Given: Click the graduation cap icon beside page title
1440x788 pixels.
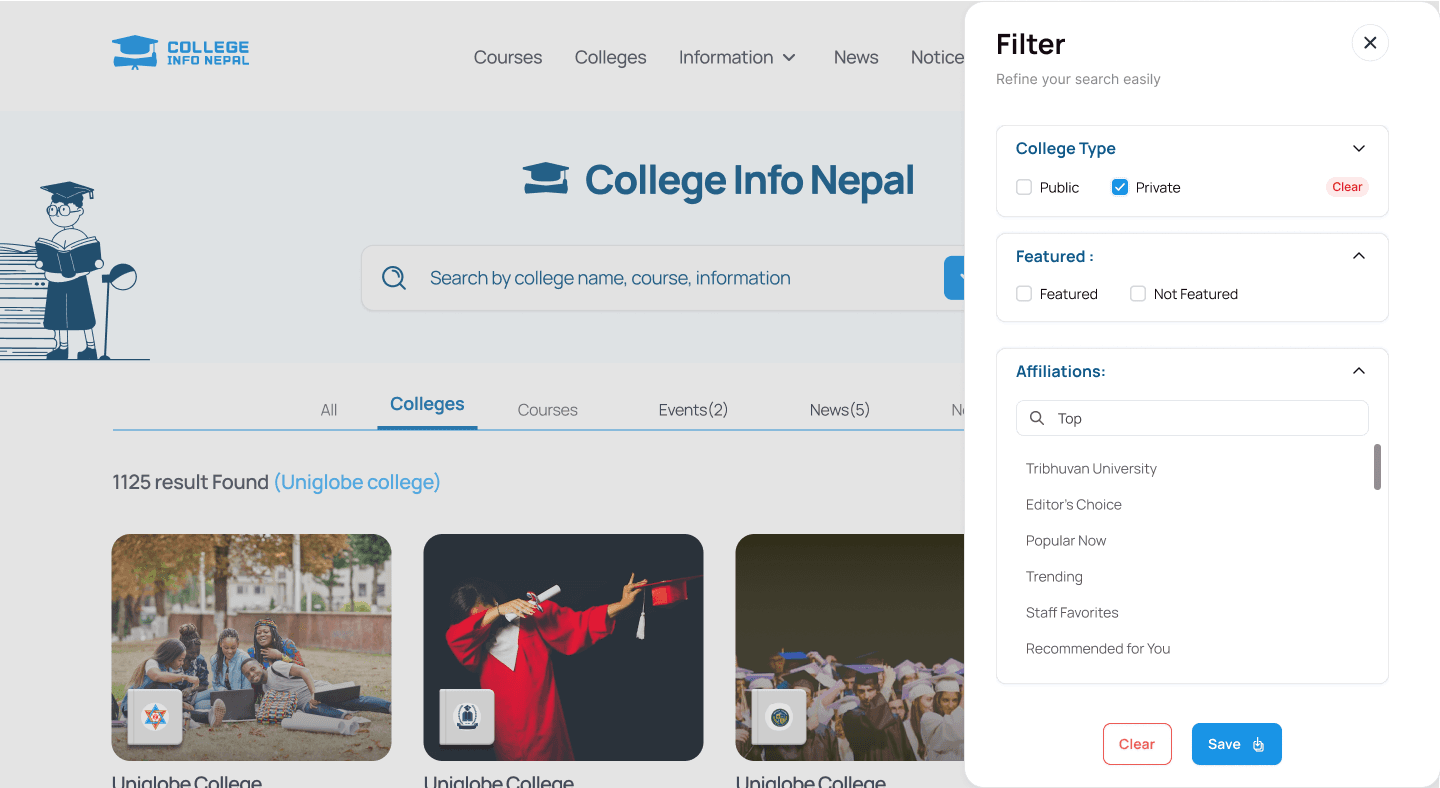Looking at the screenshot, I should coord(546,179).
